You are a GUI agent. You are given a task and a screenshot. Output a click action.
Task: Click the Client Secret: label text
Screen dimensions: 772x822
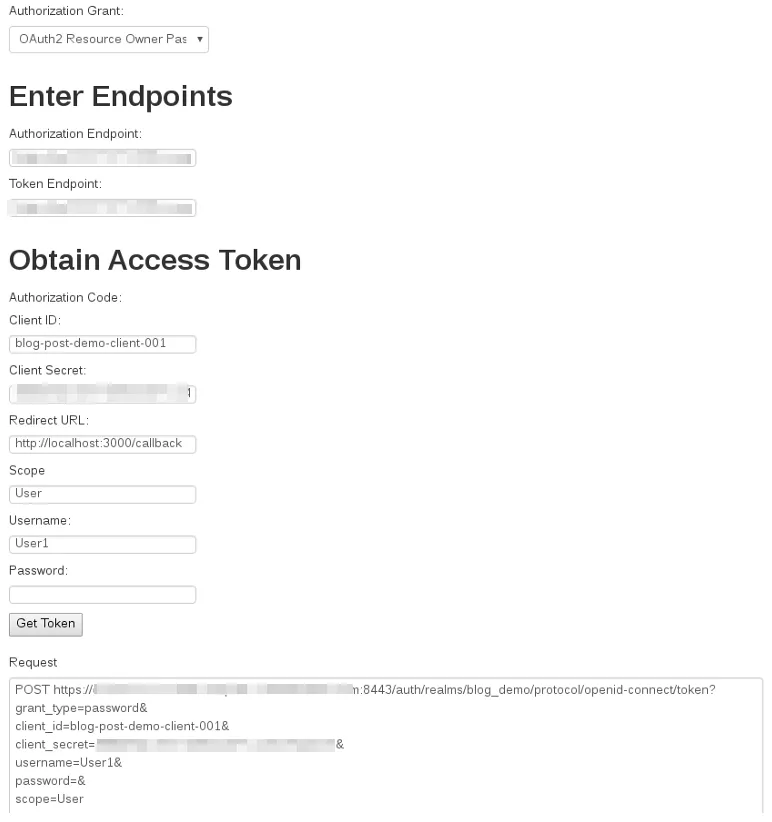pos(47,371)
